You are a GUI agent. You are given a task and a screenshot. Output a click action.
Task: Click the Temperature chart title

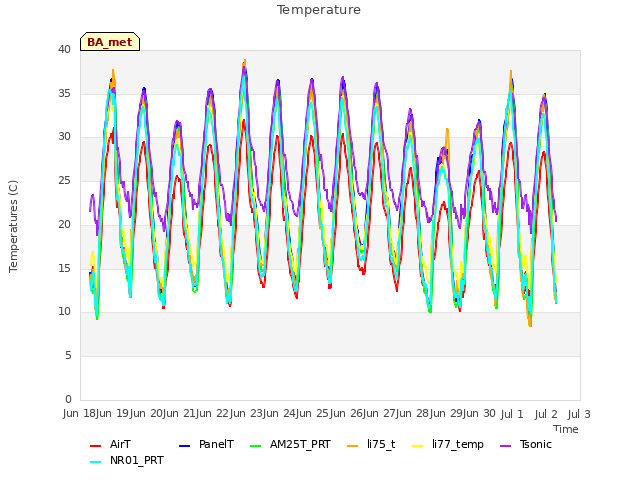pos(319,10)
